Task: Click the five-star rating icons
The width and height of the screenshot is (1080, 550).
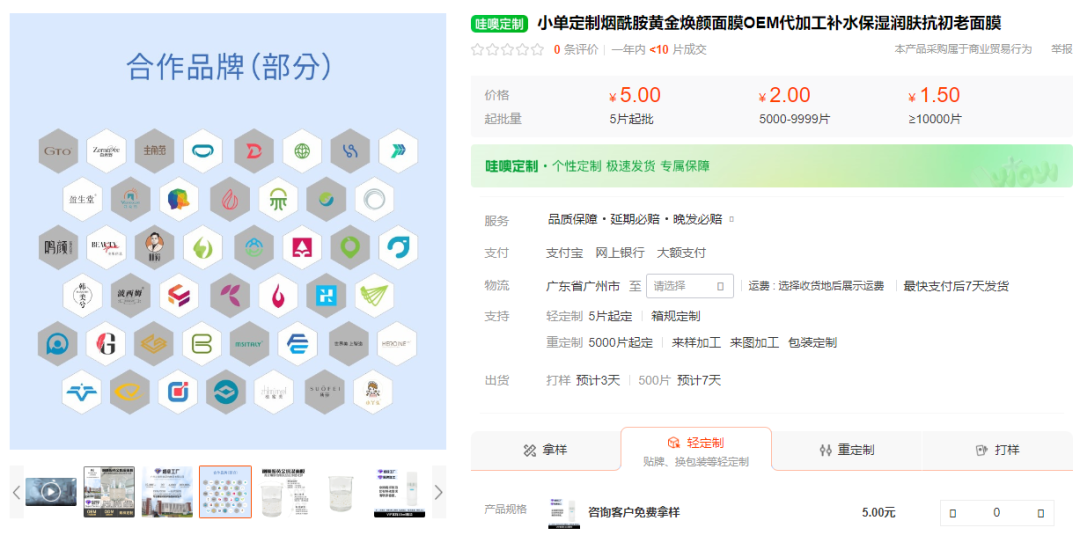Action: tap(507, 49)
